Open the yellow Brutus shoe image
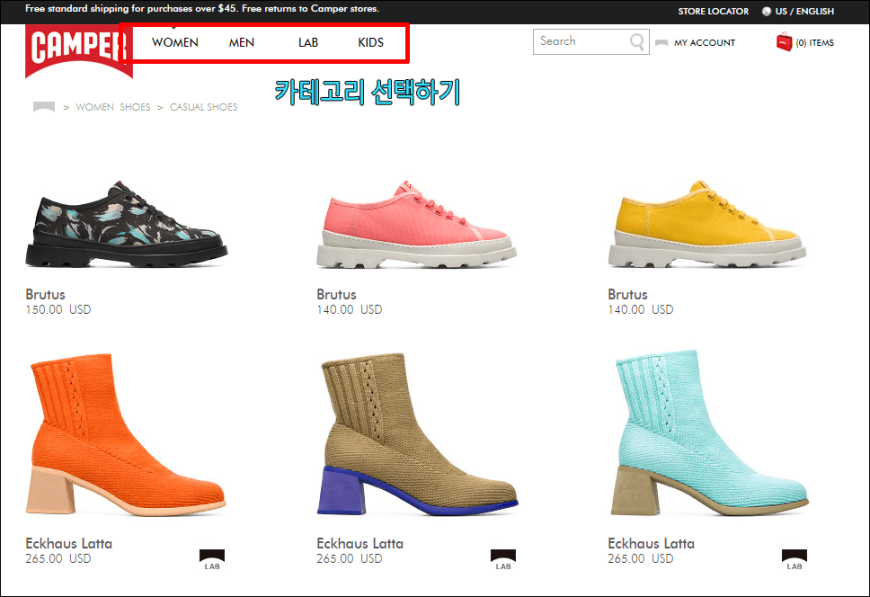The image size is (870, 597). pyautogui.click(x=707, y=224)
